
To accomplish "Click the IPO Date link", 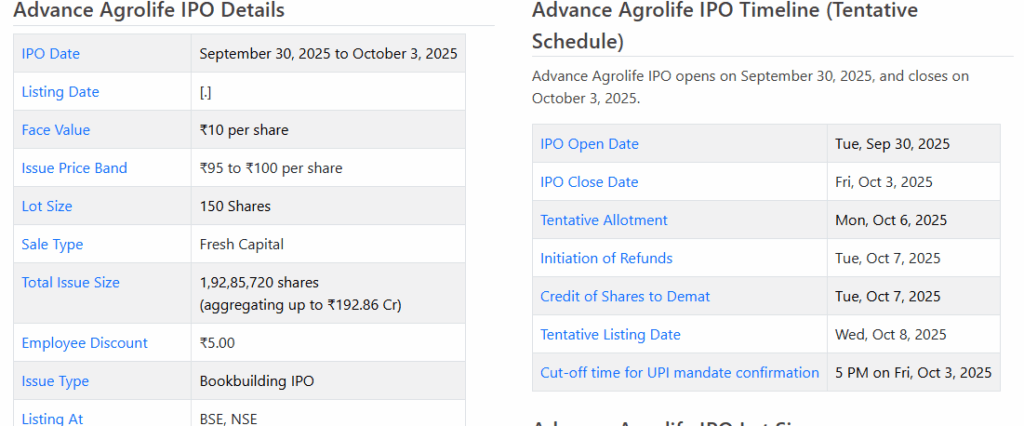I will click(51, 54).
